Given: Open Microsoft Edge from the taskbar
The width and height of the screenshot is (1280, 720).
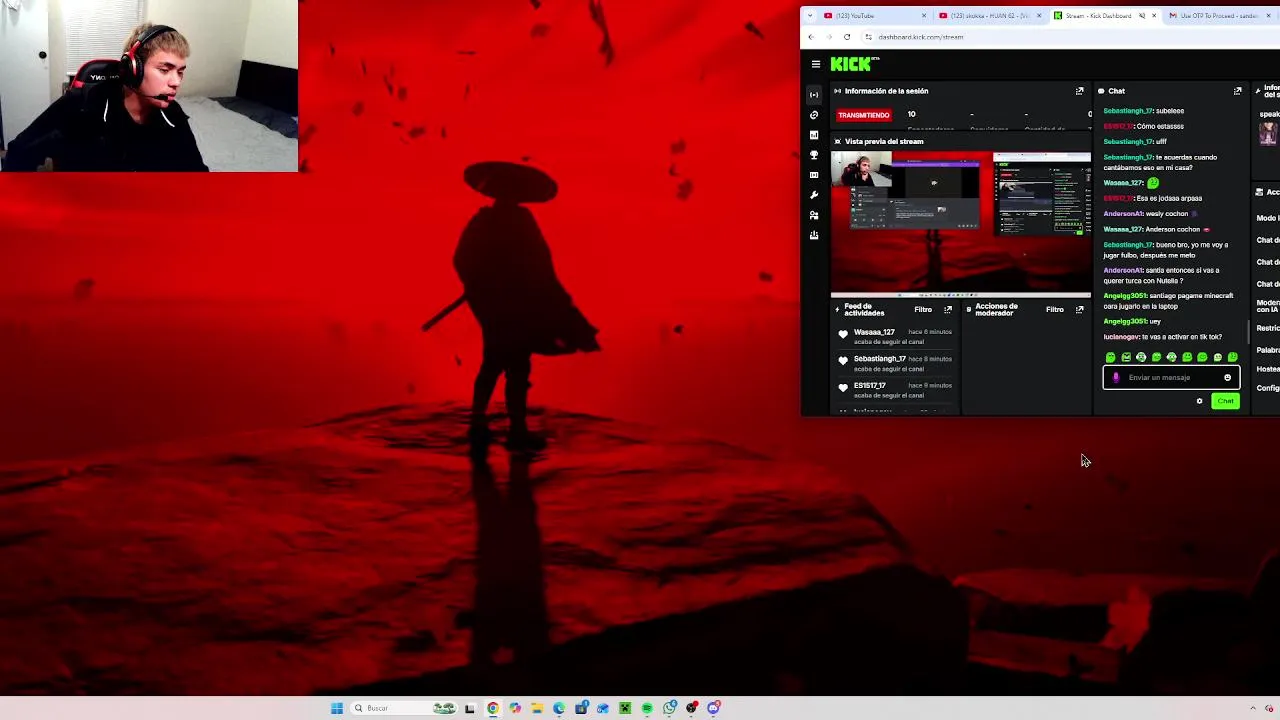Looking at the screenshot, I should [x=559, y=708].
